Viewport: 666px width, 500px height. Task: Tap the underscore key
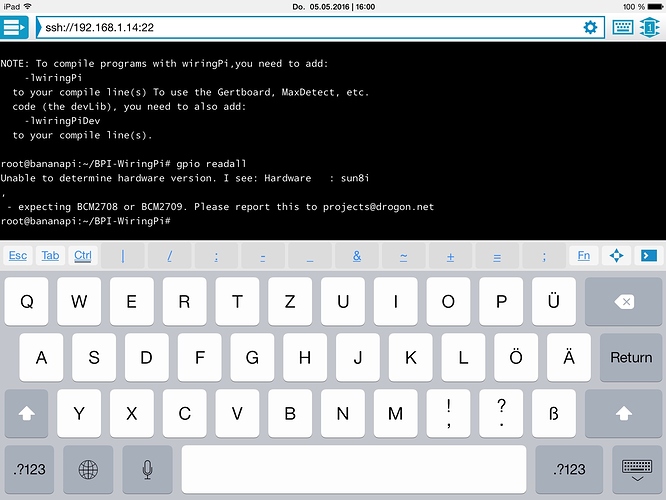point(310,256)
